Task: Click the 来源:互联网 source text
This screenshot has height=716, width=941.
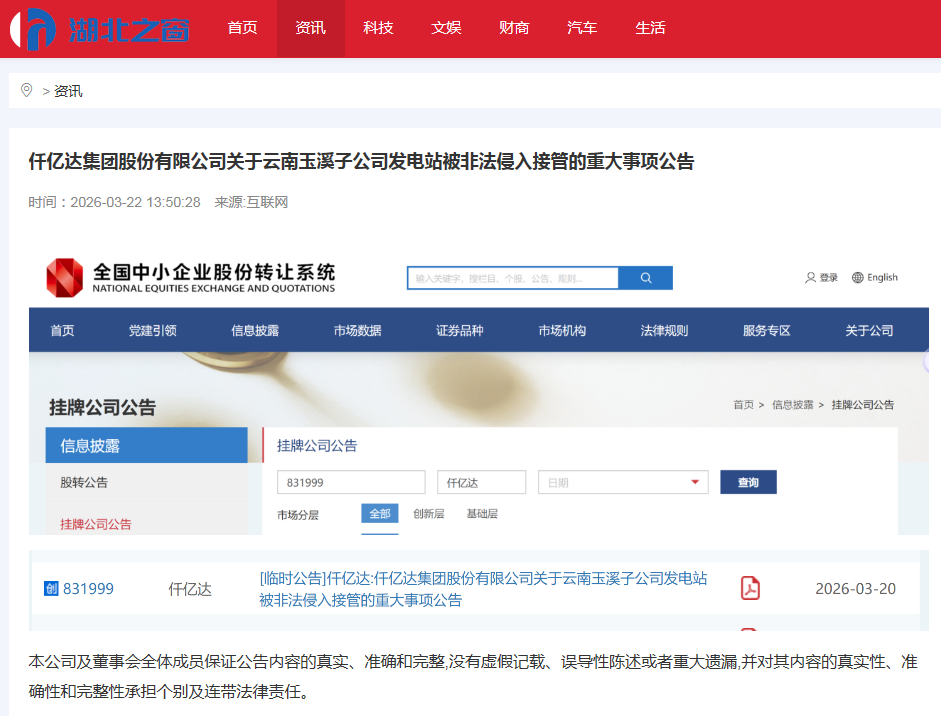Action: click(251, 202)
